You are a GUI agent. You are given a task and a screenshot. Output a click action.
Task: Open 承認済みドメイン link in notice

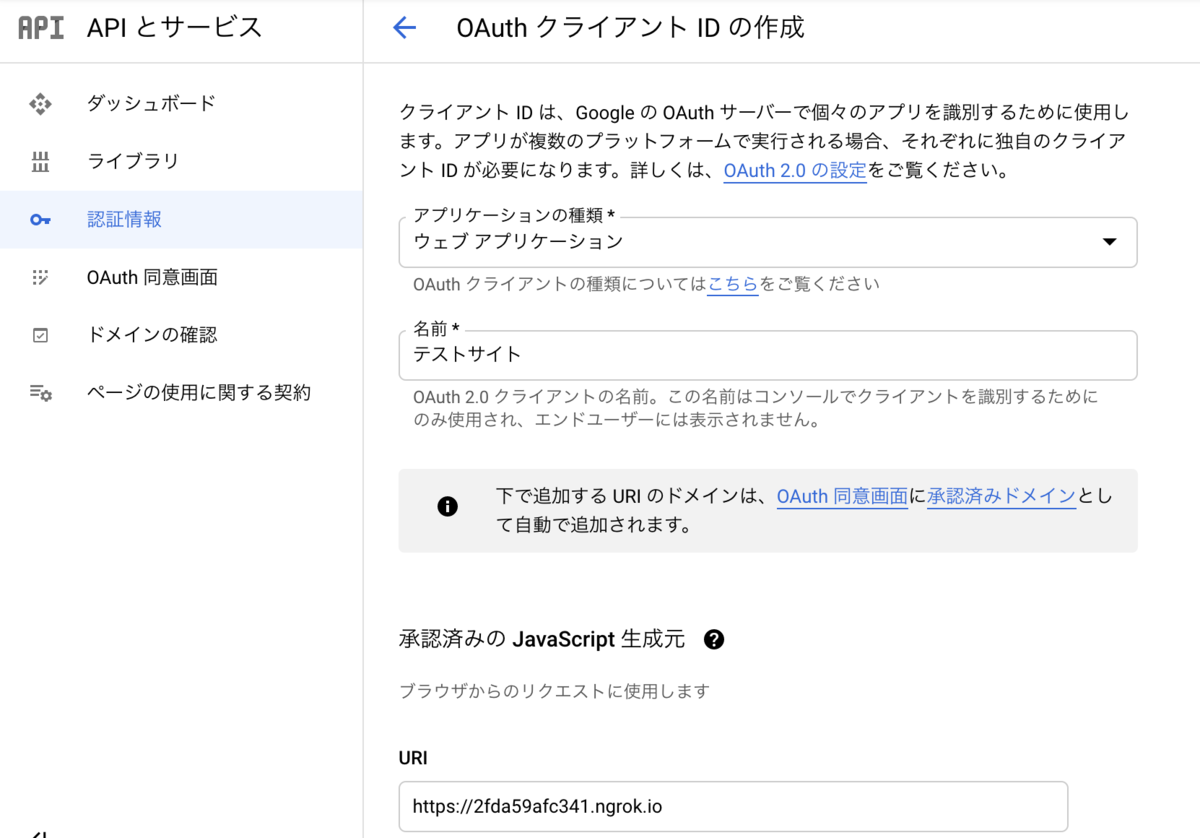1001,496
